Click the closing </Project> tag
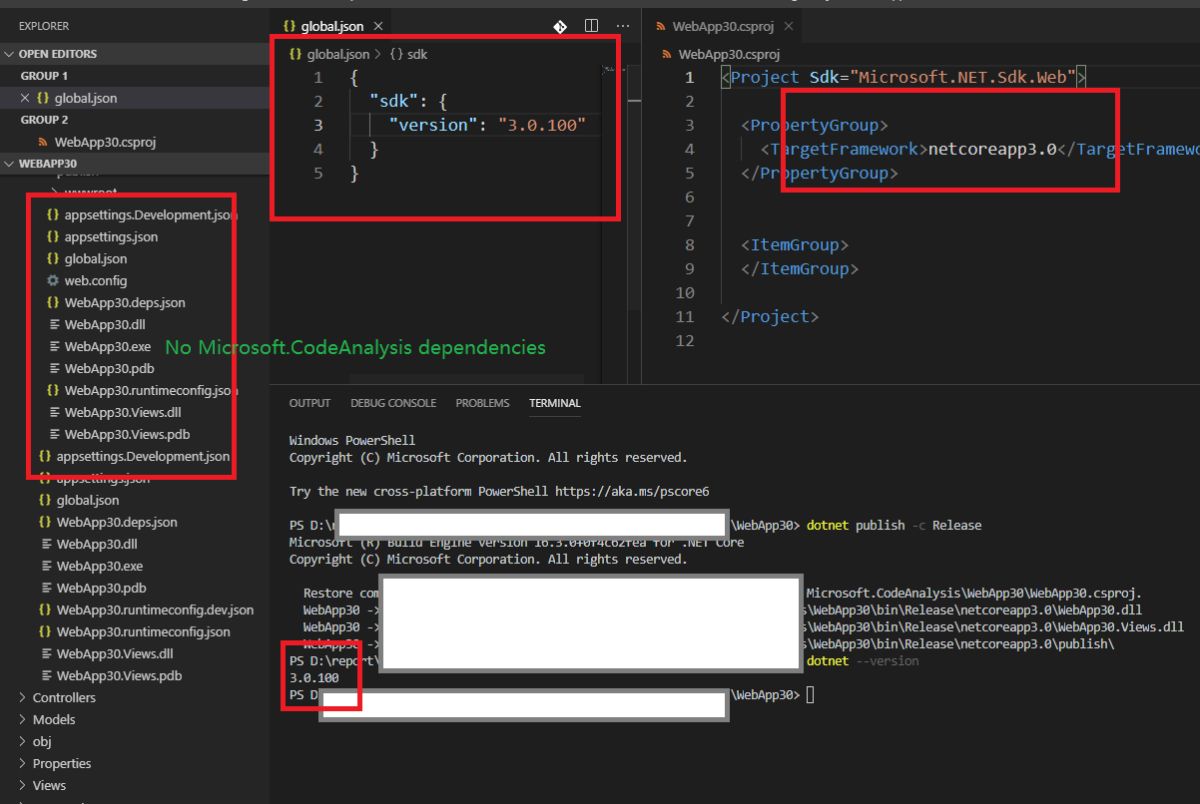 tap(770, 316)
